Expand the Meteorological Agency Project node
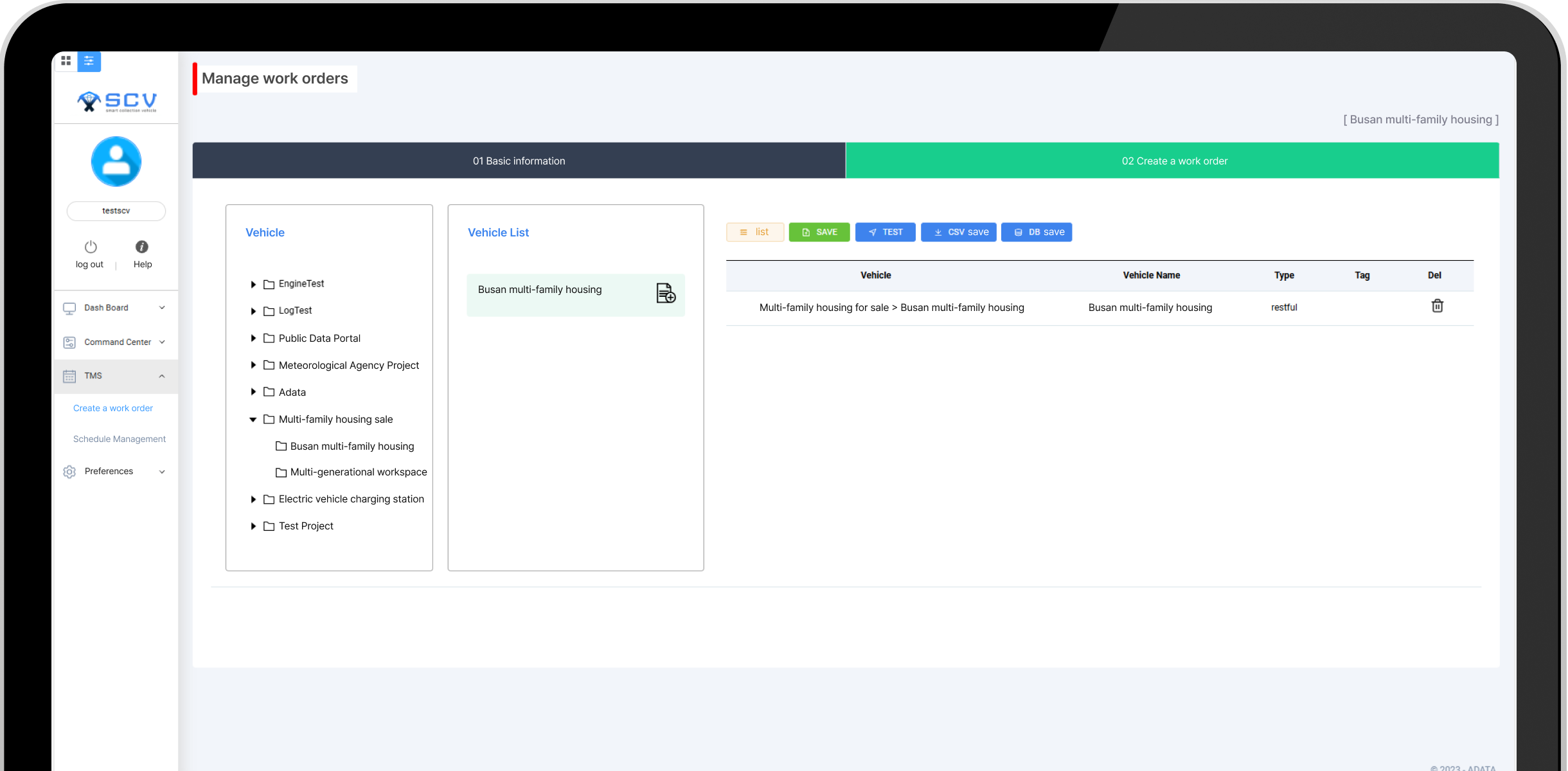 pyautogui.click(x=253, y=365)
